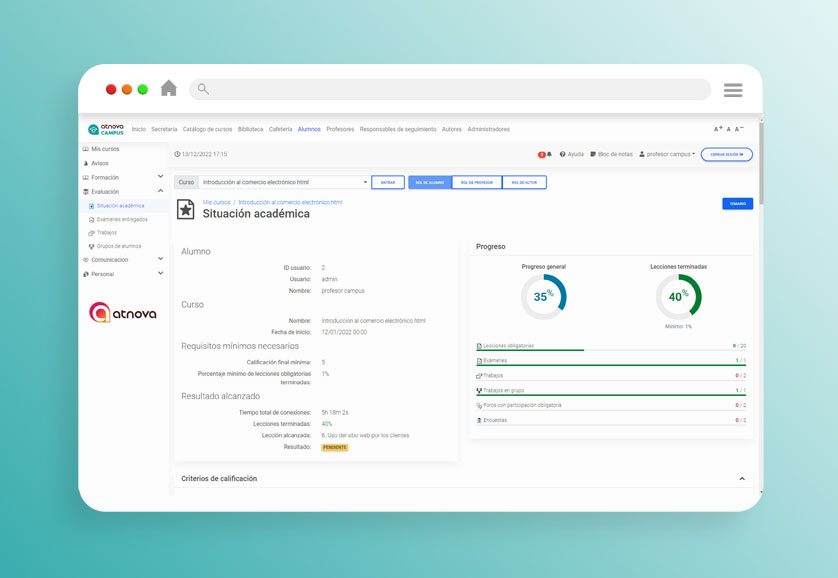The width and height of the screenshot is (838, 578).
Task: Click the Mis cursos breadcrumb link
Action: tap(216, 202)
